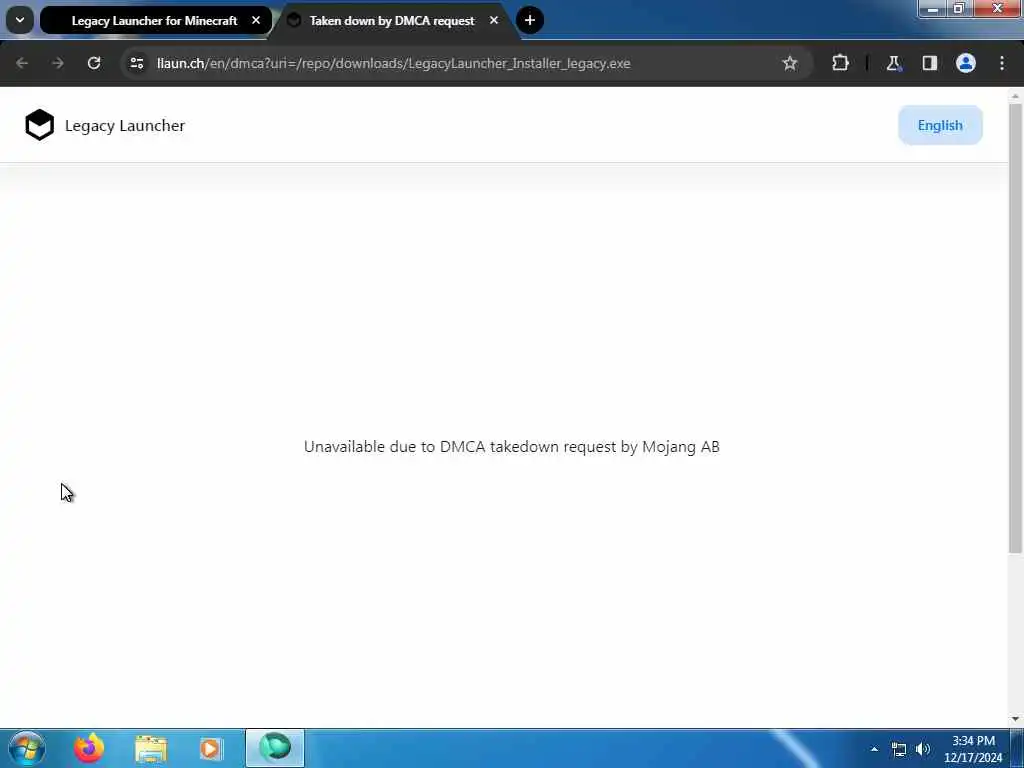Restore down the browser window
This screenshot has height=768, width=1024.
tap(959, 8)
